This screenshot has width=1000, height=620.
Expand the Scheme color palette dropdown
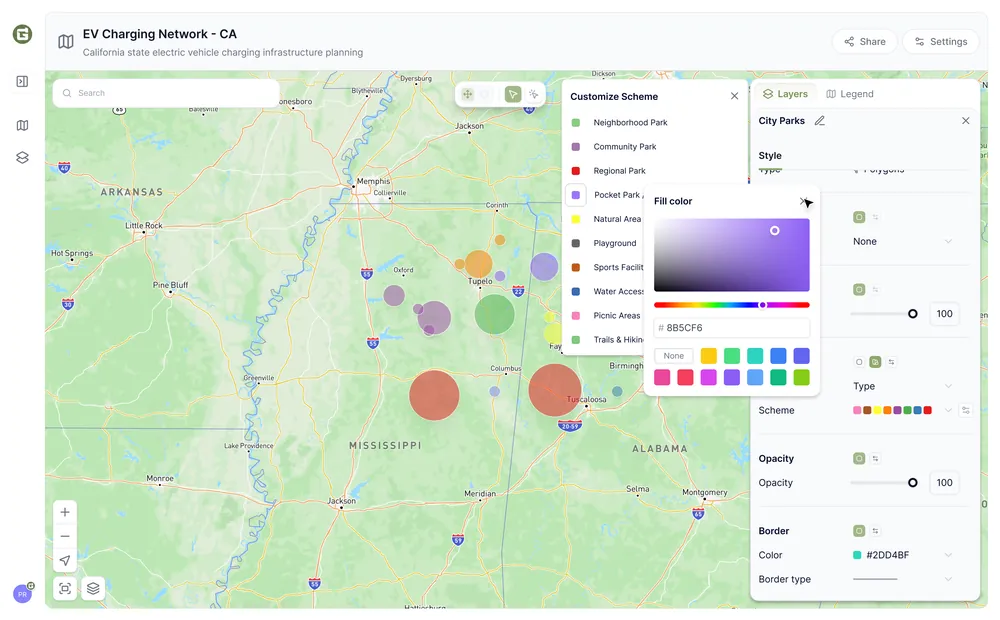tap(902, 410)
